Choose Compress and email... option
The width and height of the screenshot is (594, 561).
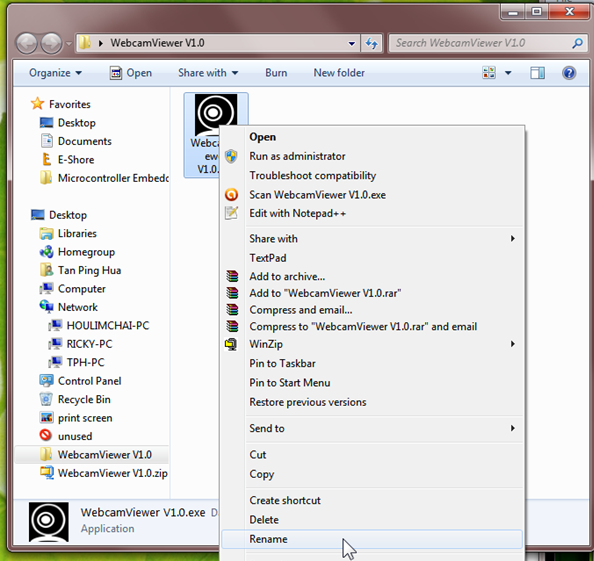pyautogui.click(x=372, y=310)
